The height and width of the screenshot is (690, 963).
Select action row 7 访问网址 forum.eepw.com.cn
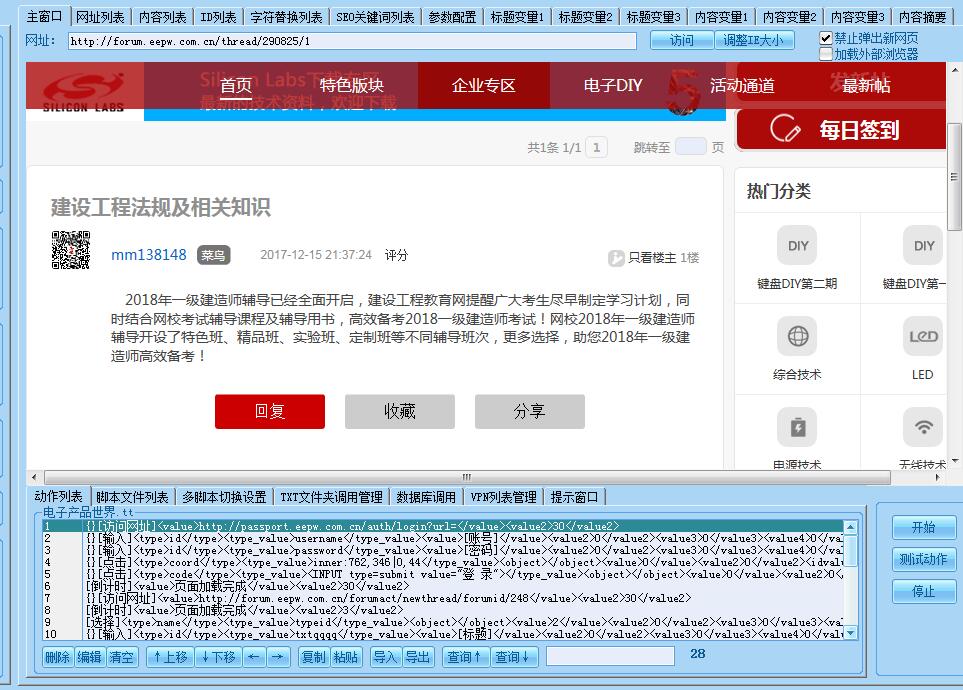click(443, 598)
